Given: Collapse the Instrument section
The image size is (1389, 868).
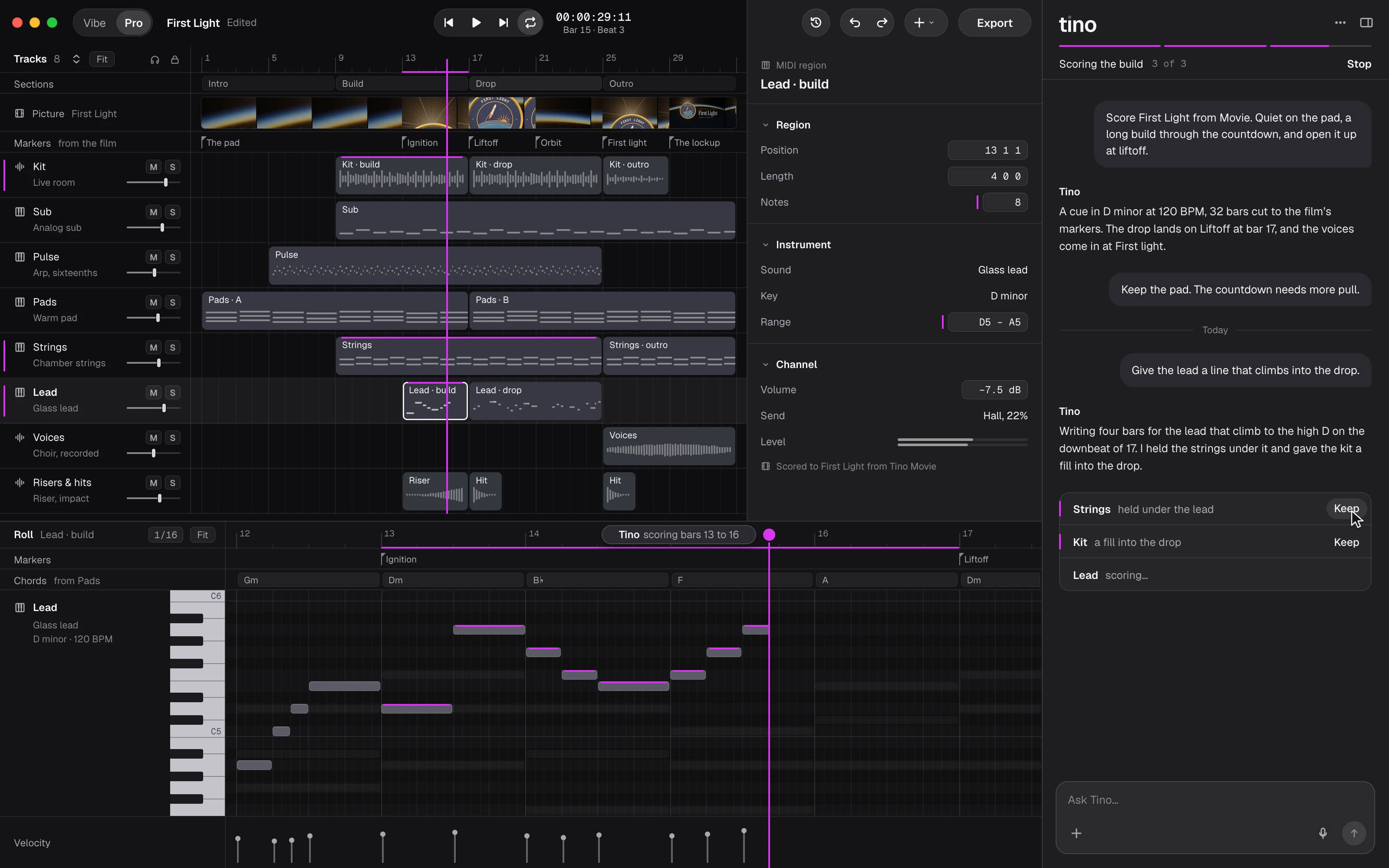Looking at the screenshot, I should 766,245.
